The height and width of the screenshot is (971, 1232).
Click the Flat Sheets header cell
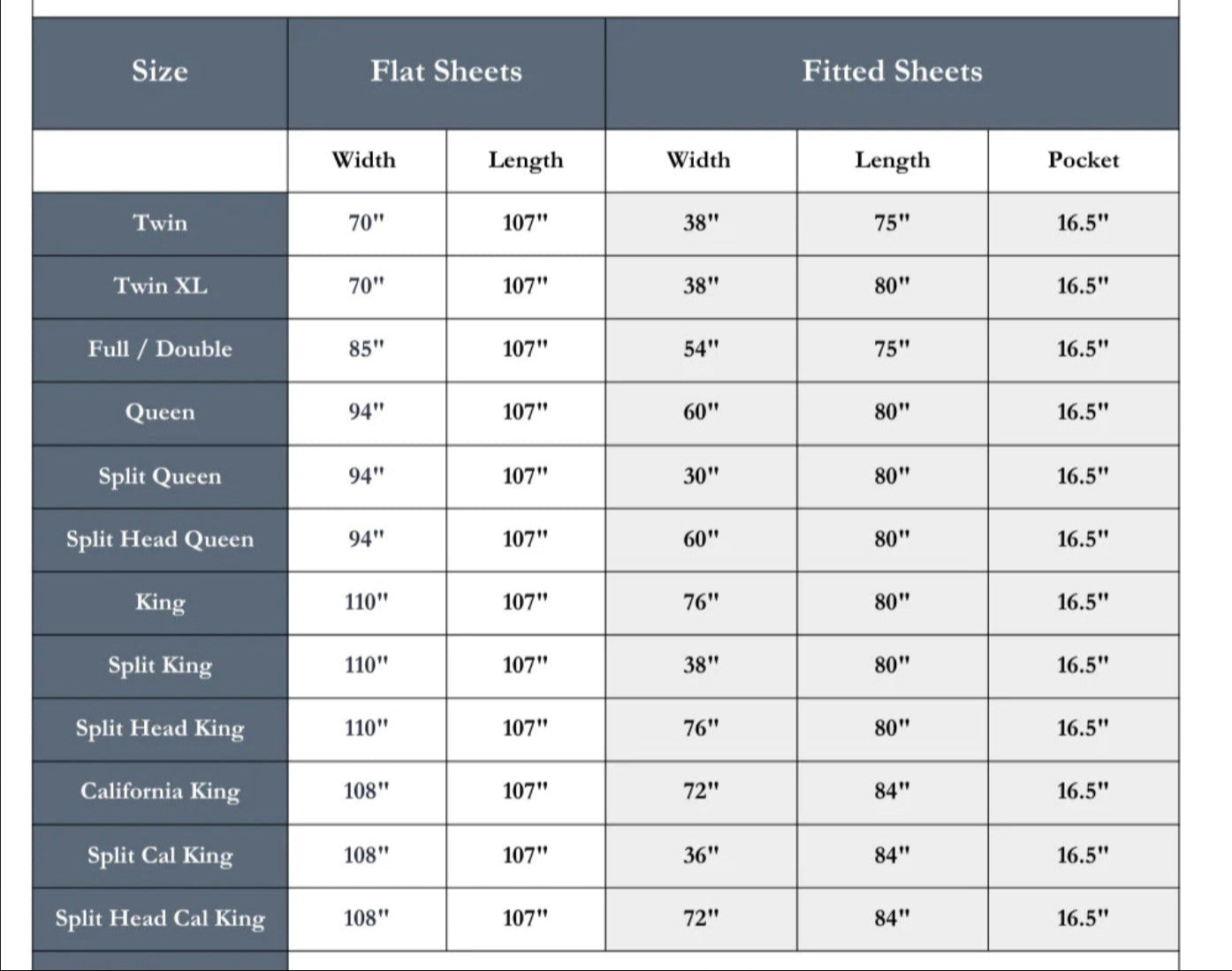[446, 72]
